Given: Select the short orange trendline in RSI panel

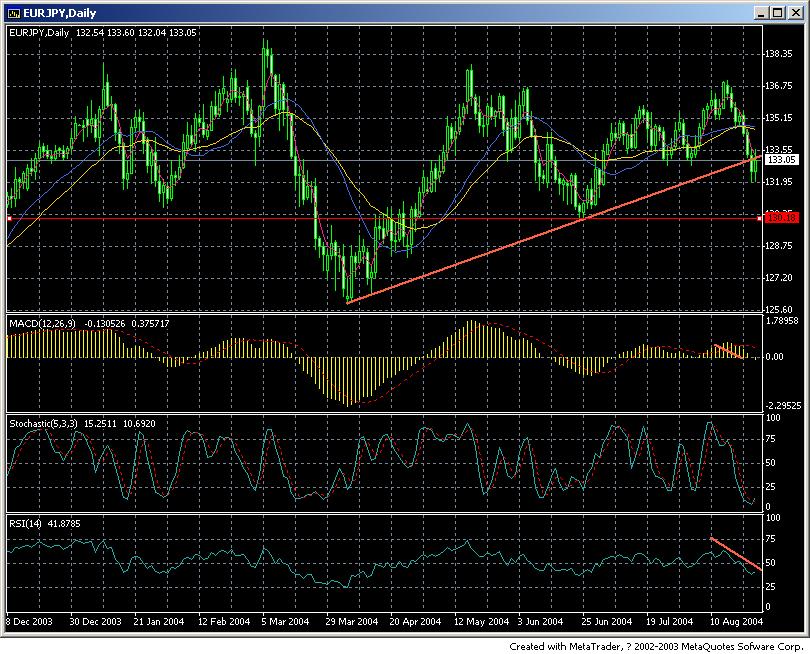Looking at the screenshot, I should [733, 553].
